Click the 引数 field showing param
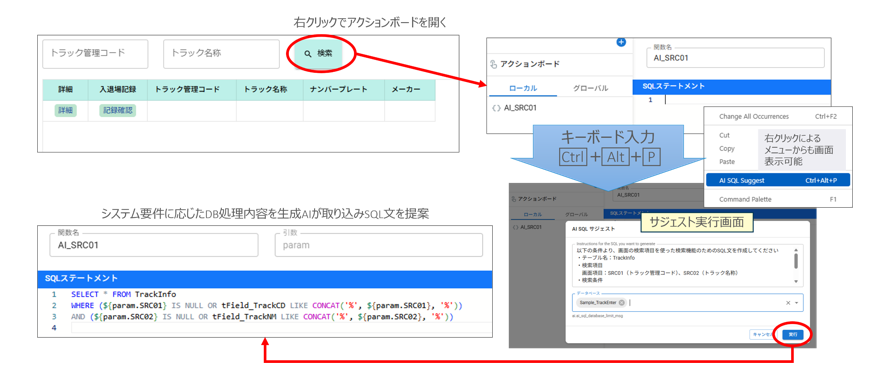The image size is (886, 388). click(379, 245)
